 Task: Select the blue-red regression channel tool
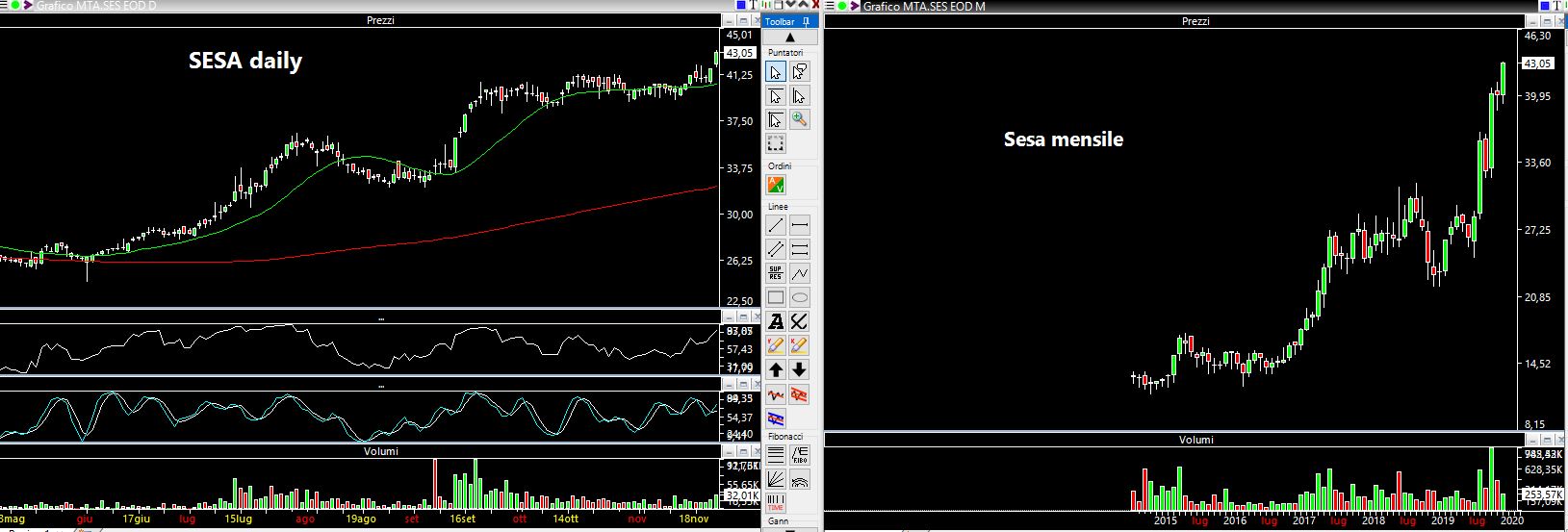click(x=776, y=418)
